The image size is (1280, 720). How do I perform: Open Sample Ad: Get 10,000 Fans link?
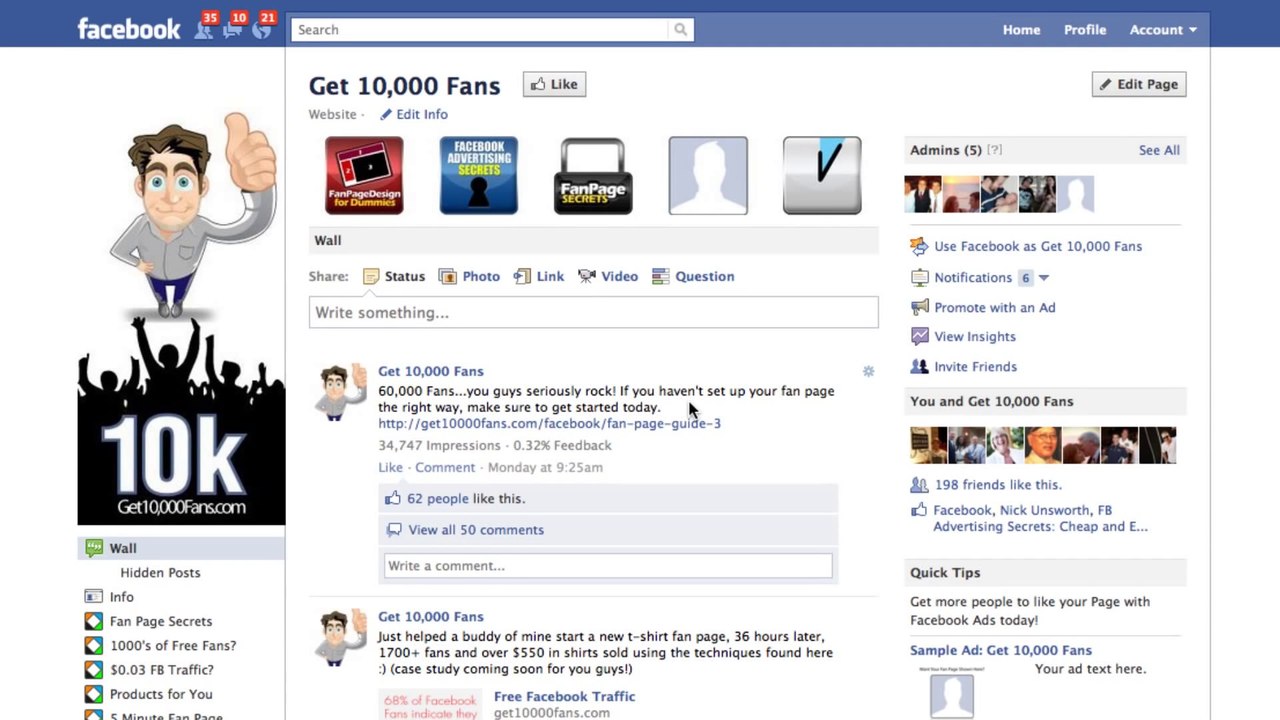click(x=1001, y=650)
